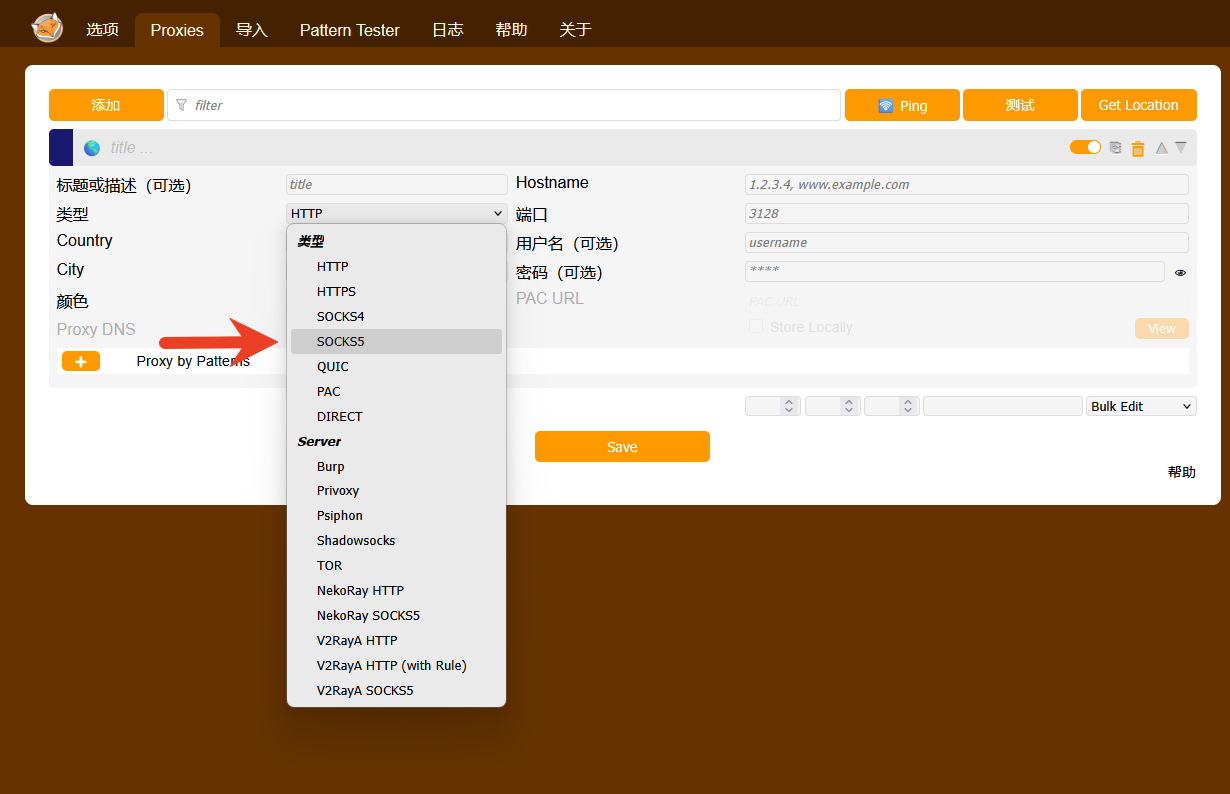Toggle the proxy enabled switch off
1230x794 pixels.
[1085, 148]
